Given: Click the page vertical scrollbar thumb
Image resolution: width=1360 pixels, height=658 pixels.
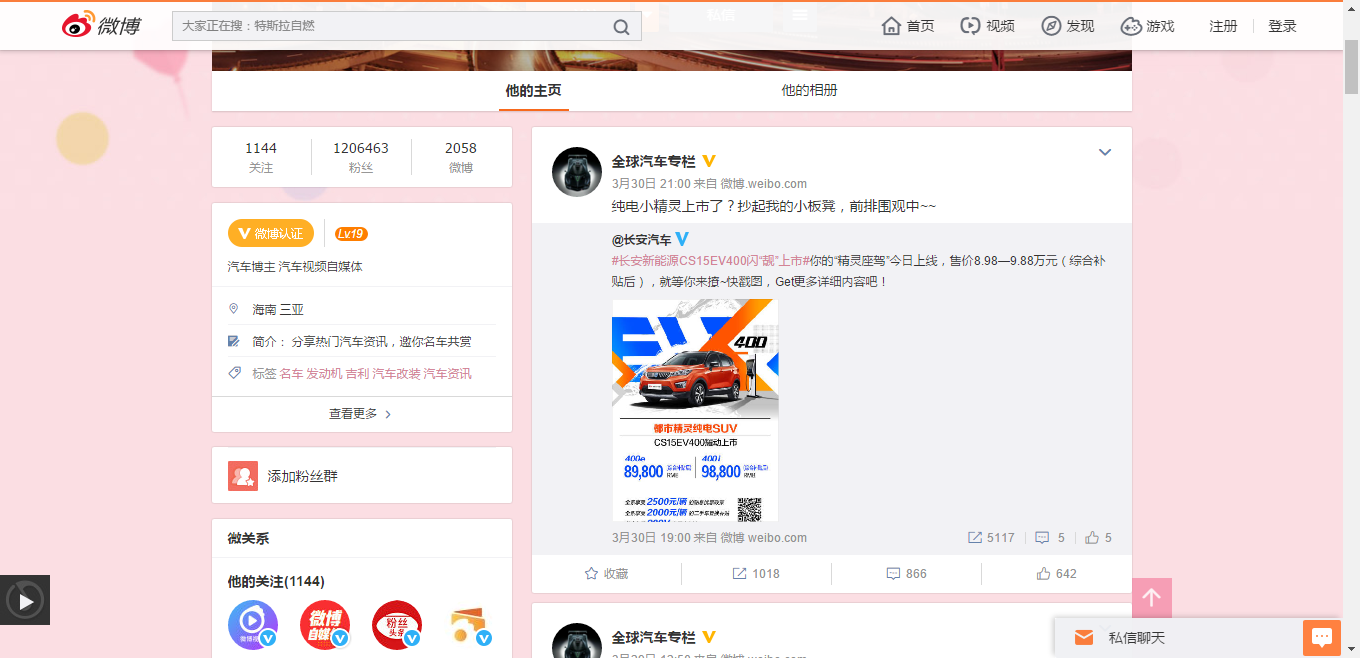Looking at the screenshot, I should tap(1351, 67).
